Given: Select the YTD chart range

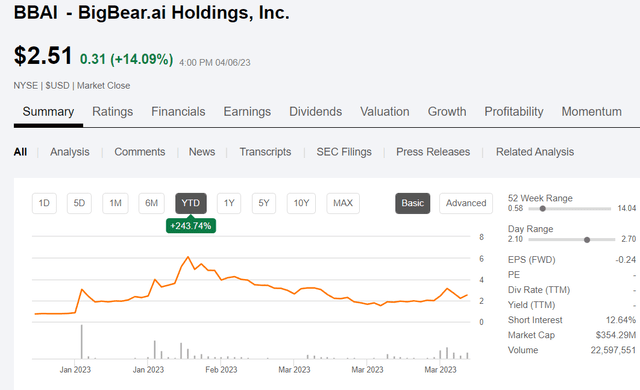Looking at the screenshot, I should coord(191,203).
